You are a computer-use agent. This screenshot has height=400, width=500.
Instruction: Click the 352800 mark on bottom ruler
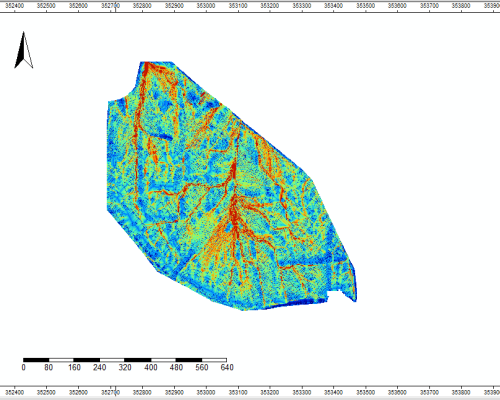(x=142, y=392)
